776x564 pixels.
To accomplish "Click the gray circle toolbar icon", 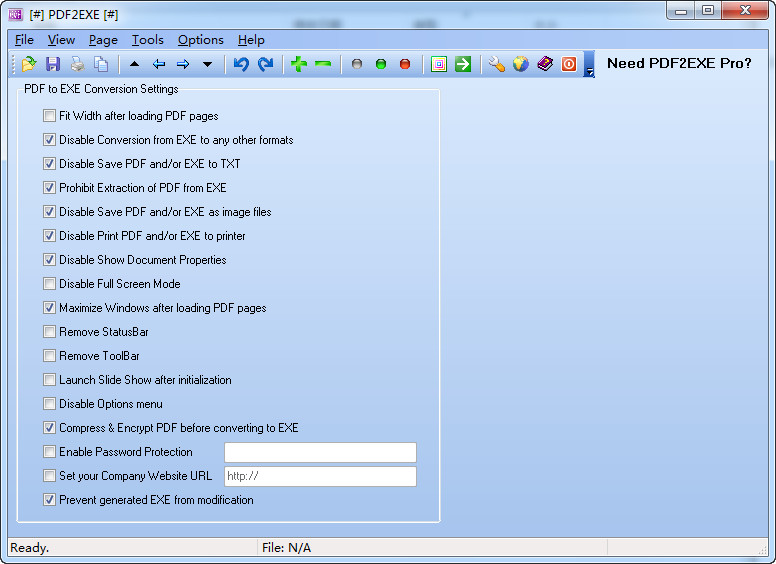I will click(x=357, y=64).
